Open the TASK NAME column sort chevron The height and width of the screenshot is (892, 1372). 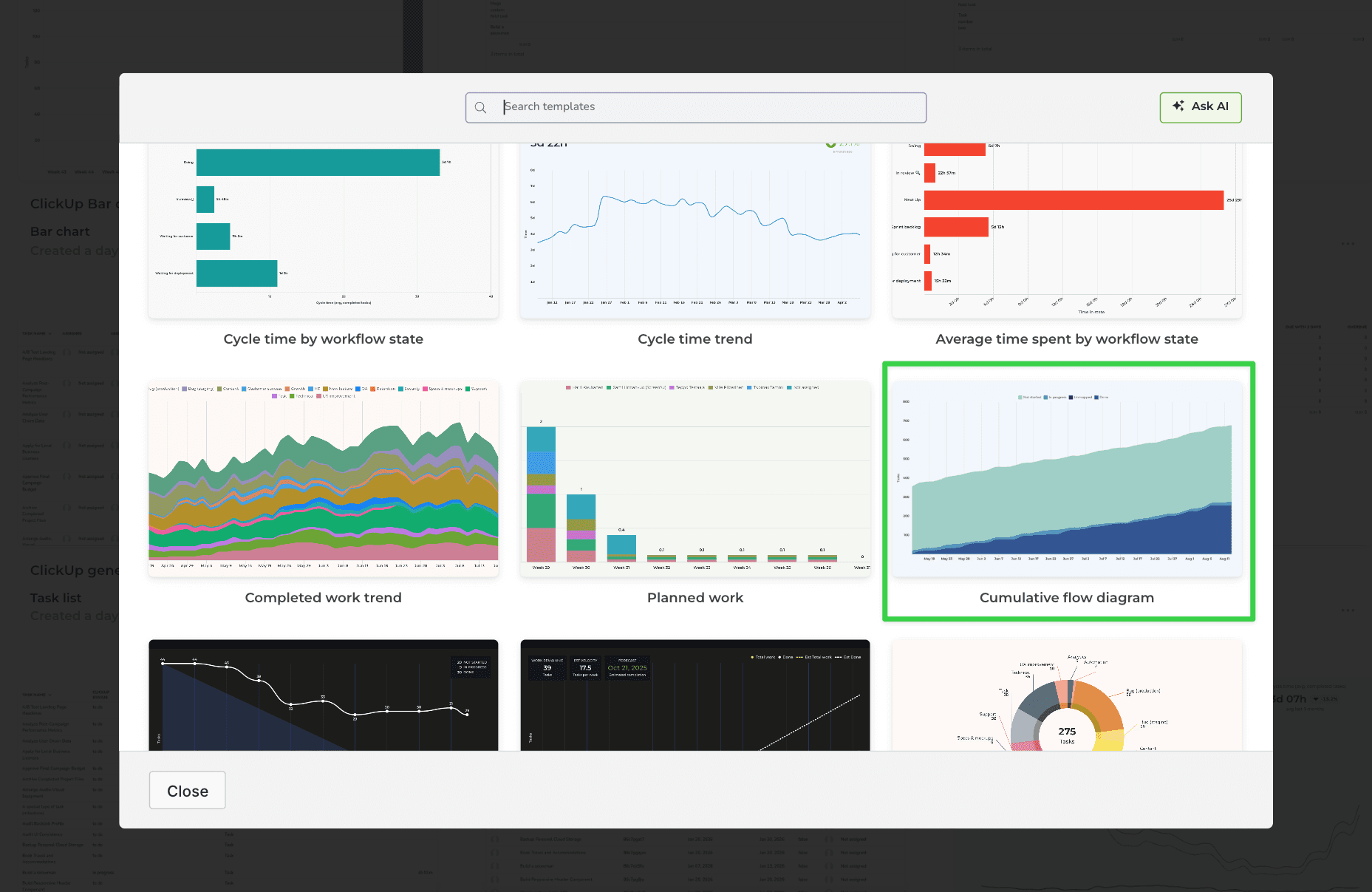[50, 333]
